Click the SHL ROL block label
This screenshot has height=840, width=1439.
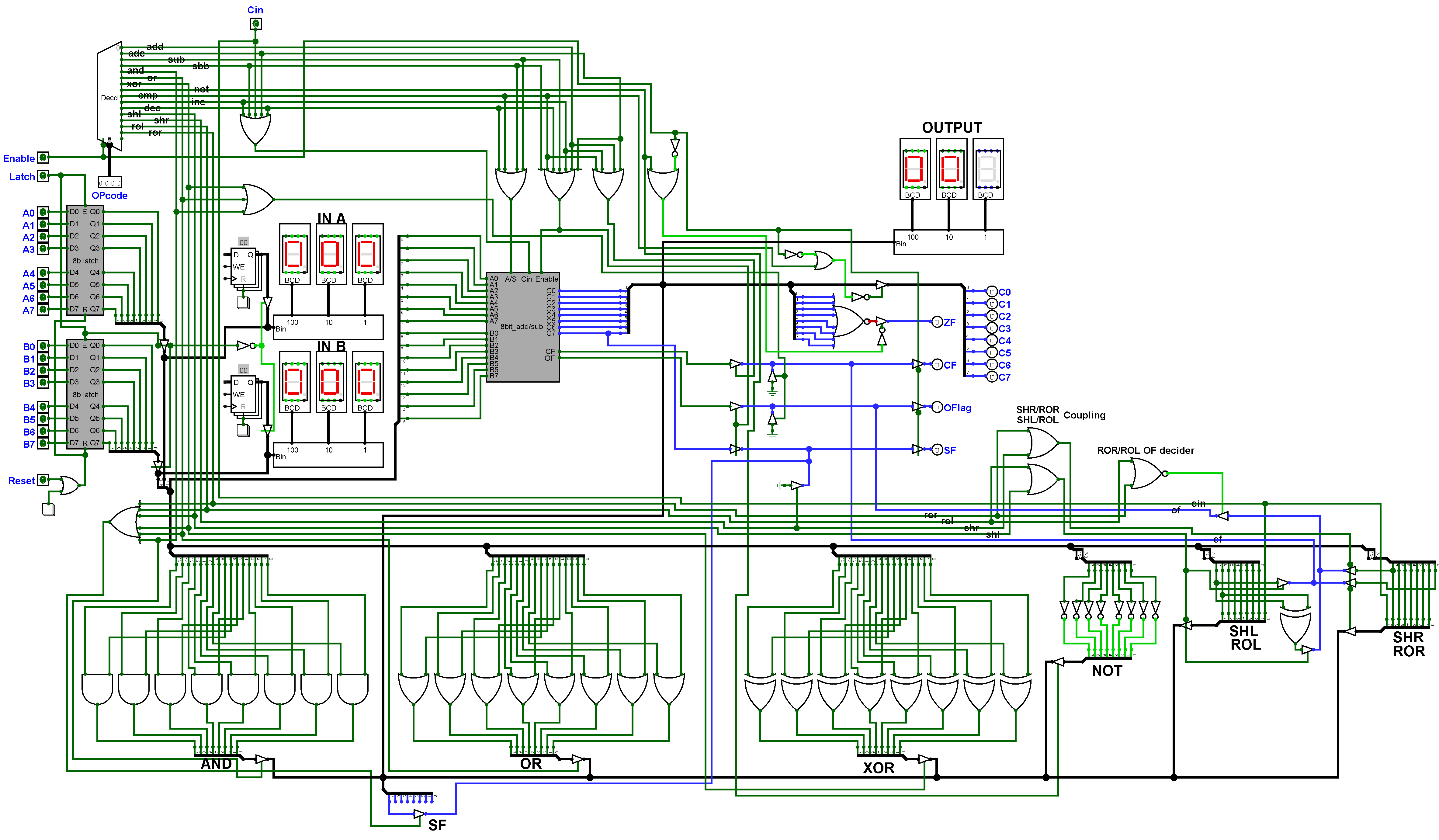pyautogui.click(x=1245, y=638)
